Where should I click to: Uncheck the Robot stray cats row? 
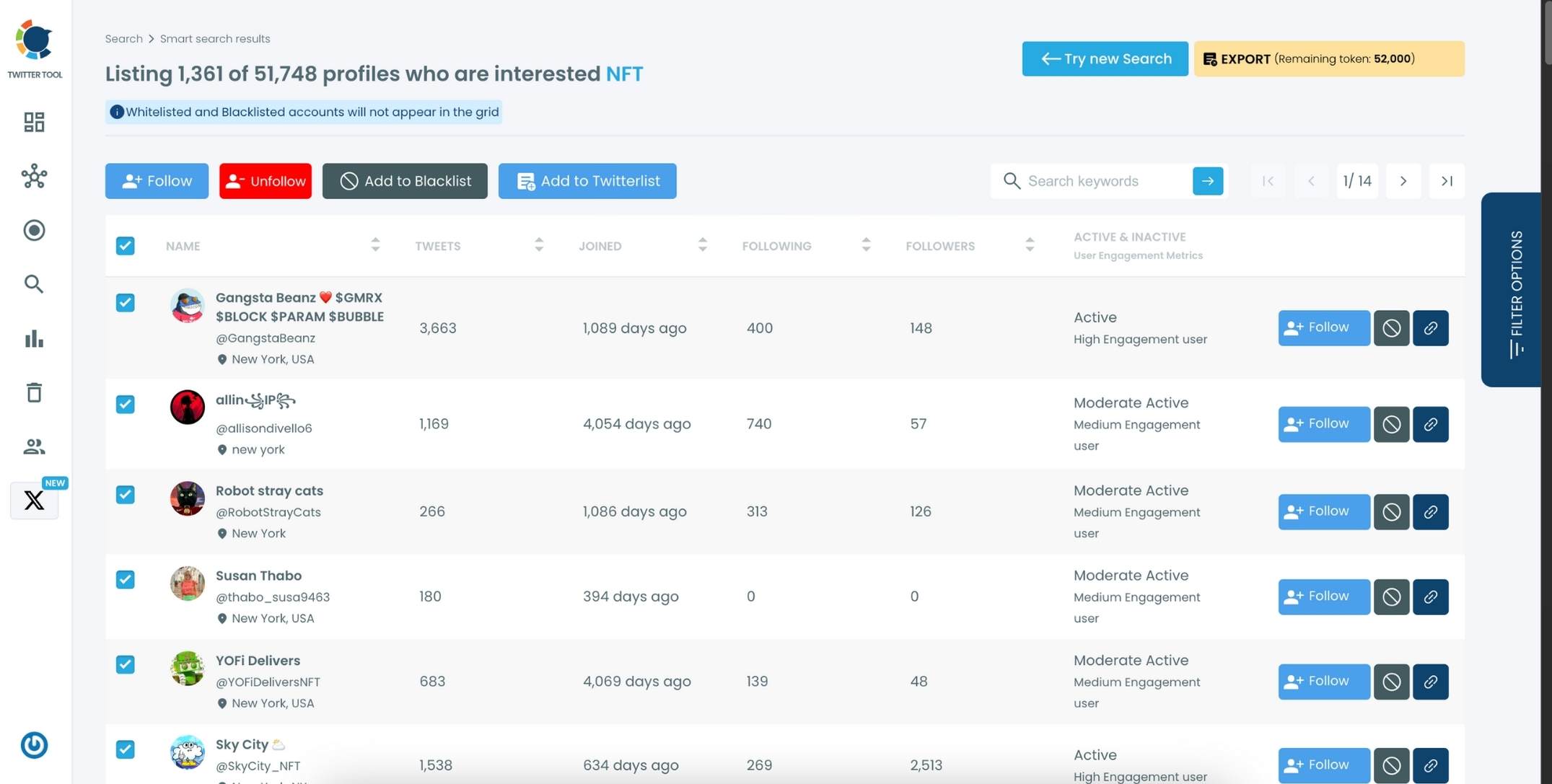tap(125, 494)
